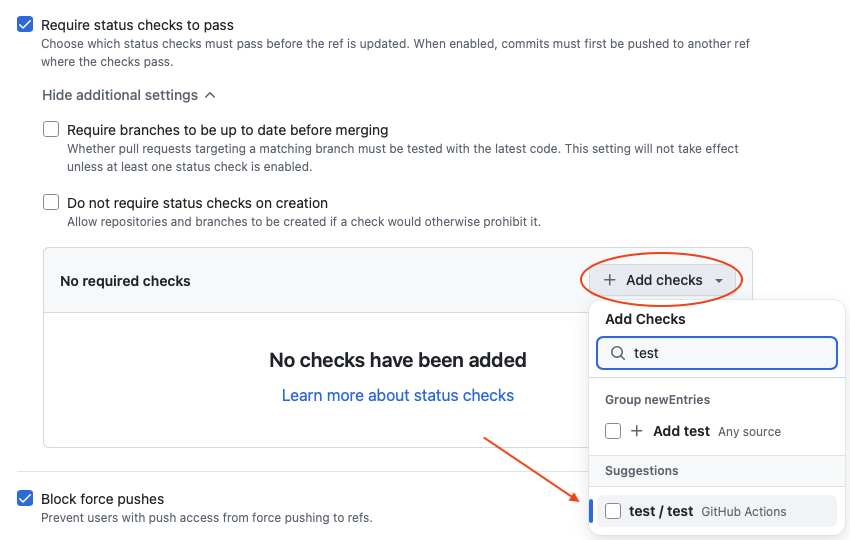Click the chevron icon after Hide additional settings

(x=210, y=95)
